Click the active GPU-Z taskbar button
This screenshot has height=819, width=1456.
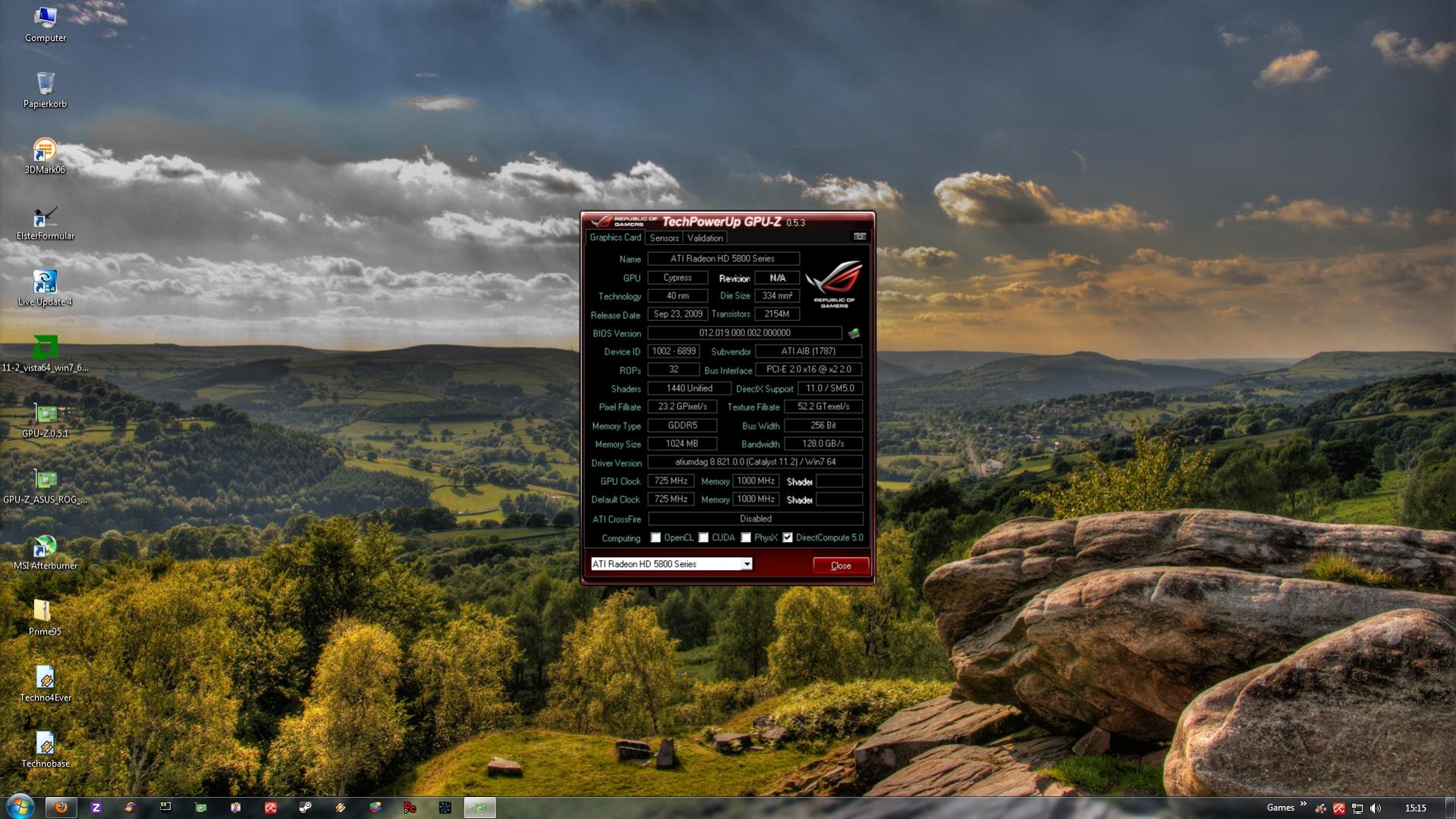point(480,808)
